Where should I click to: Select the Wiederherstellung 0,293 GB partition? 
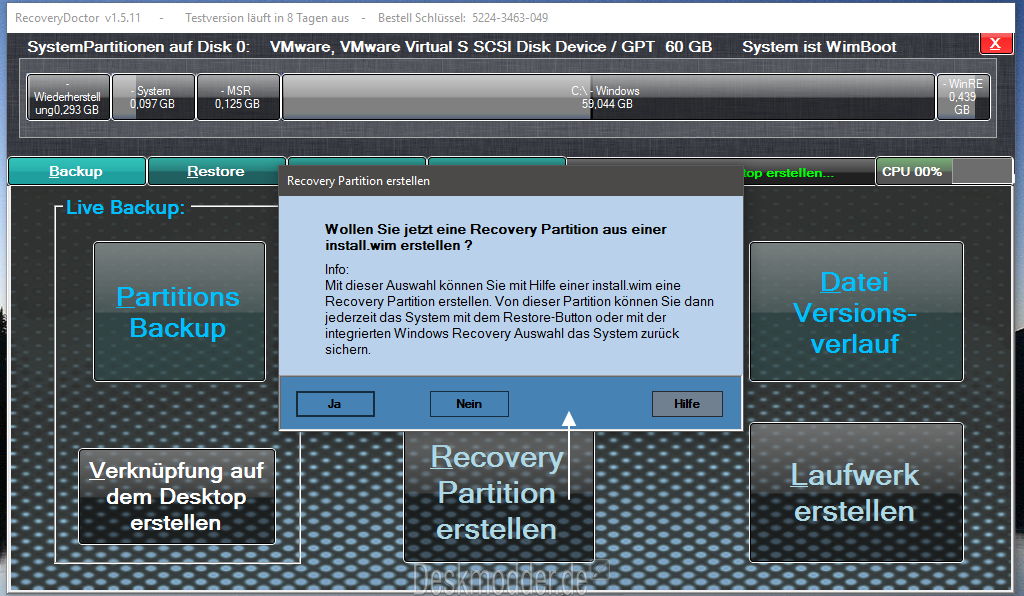(67, 97)
